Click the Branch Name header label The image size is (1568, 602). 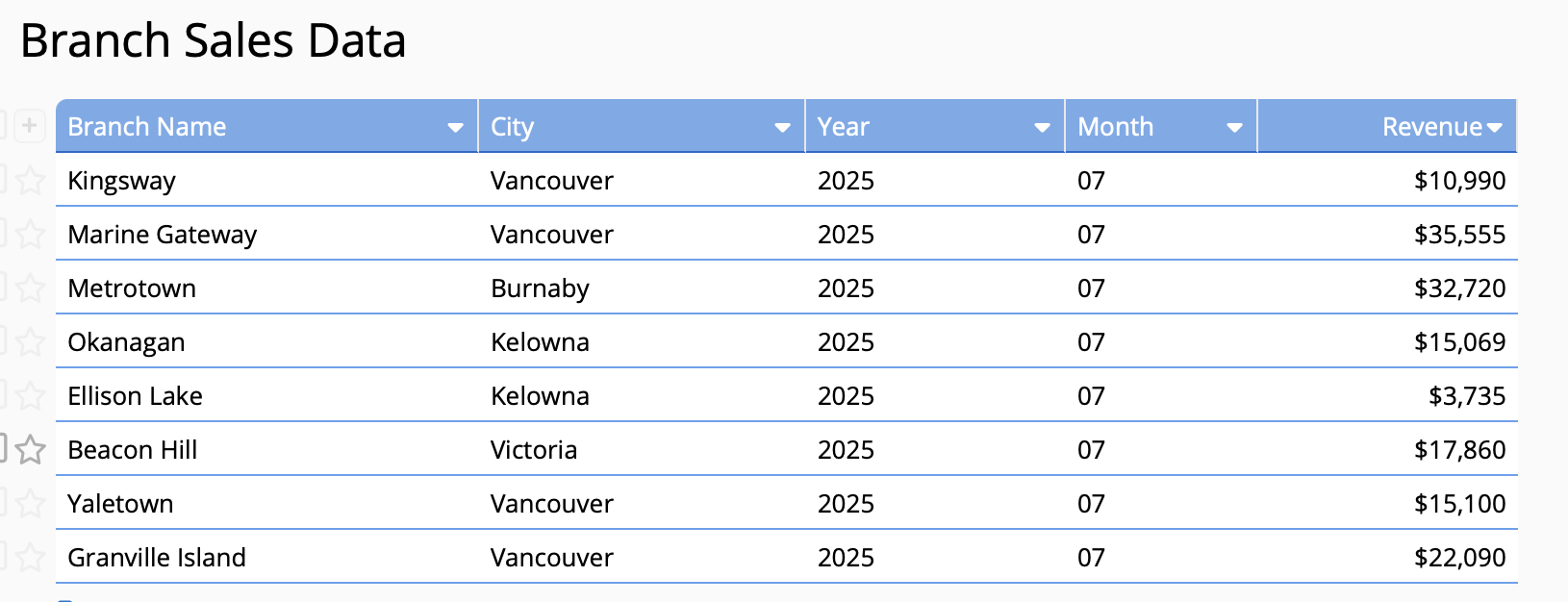coord(147,127)
